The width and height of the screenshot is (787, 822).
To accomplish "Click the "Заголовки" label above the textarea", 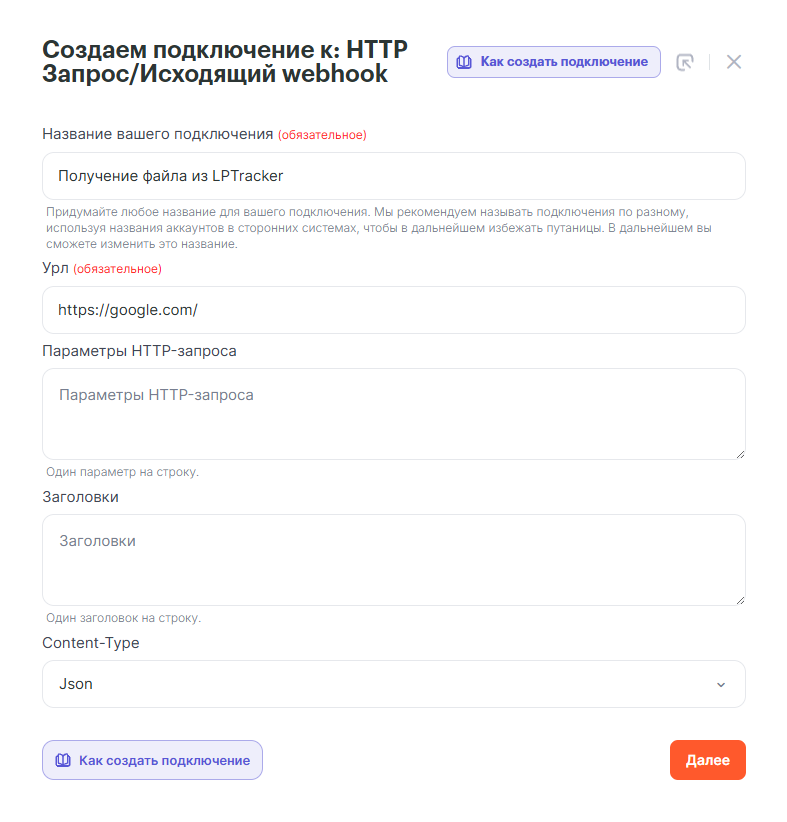I will tap(80, 497).
